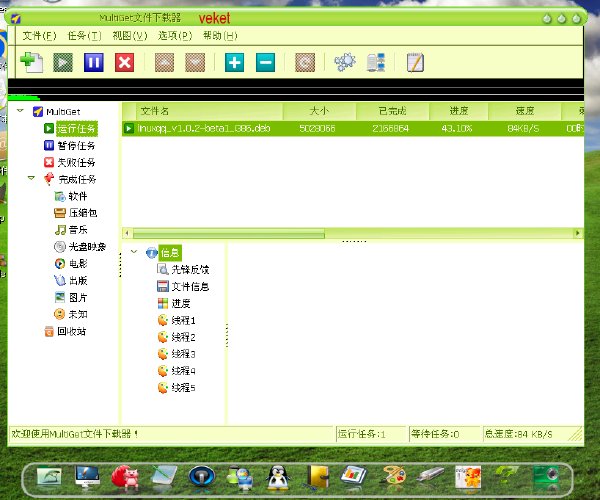Open the 图片 category

click(78, 297)
